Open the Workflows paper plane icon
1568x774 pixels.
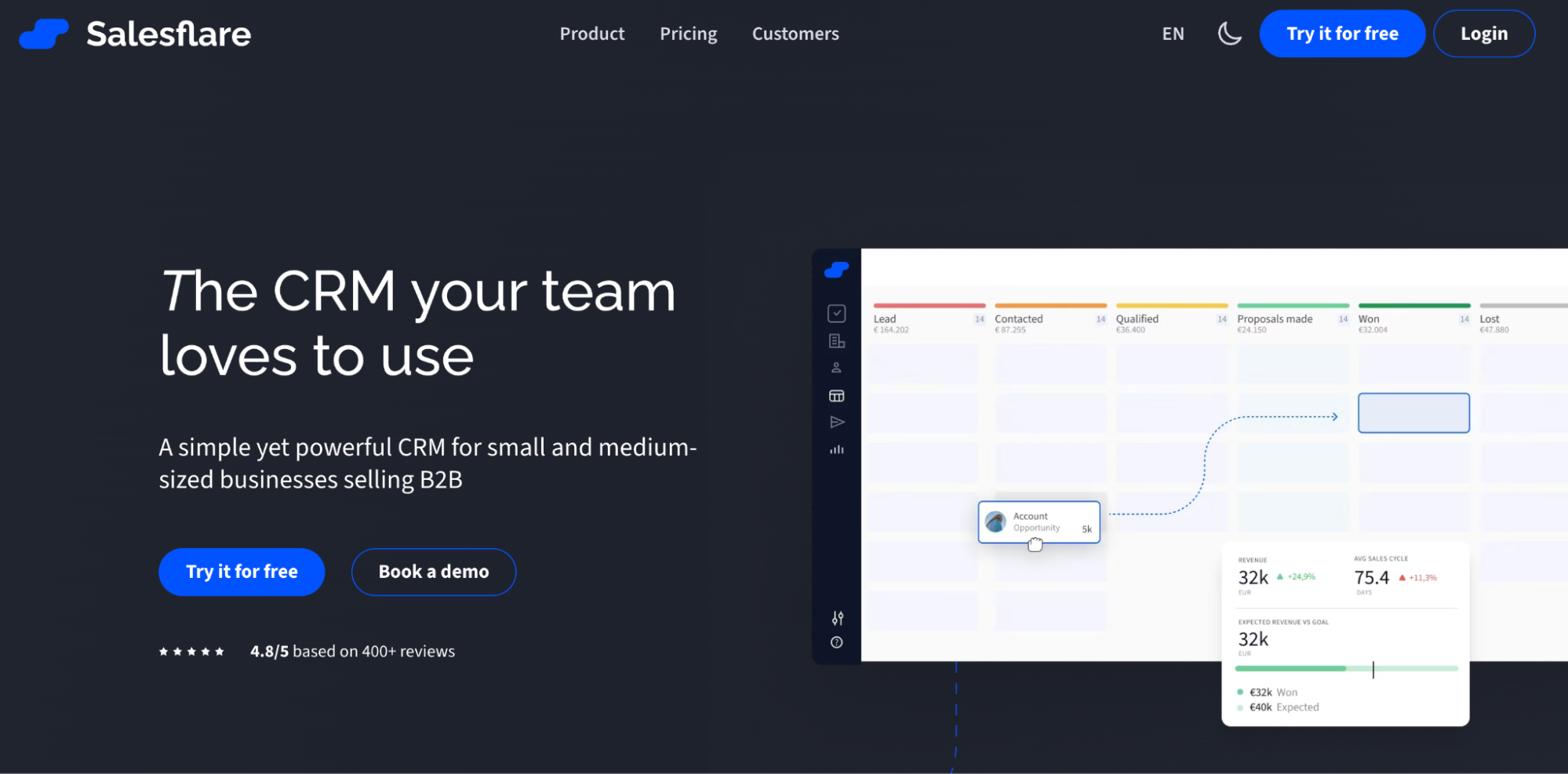837,423
